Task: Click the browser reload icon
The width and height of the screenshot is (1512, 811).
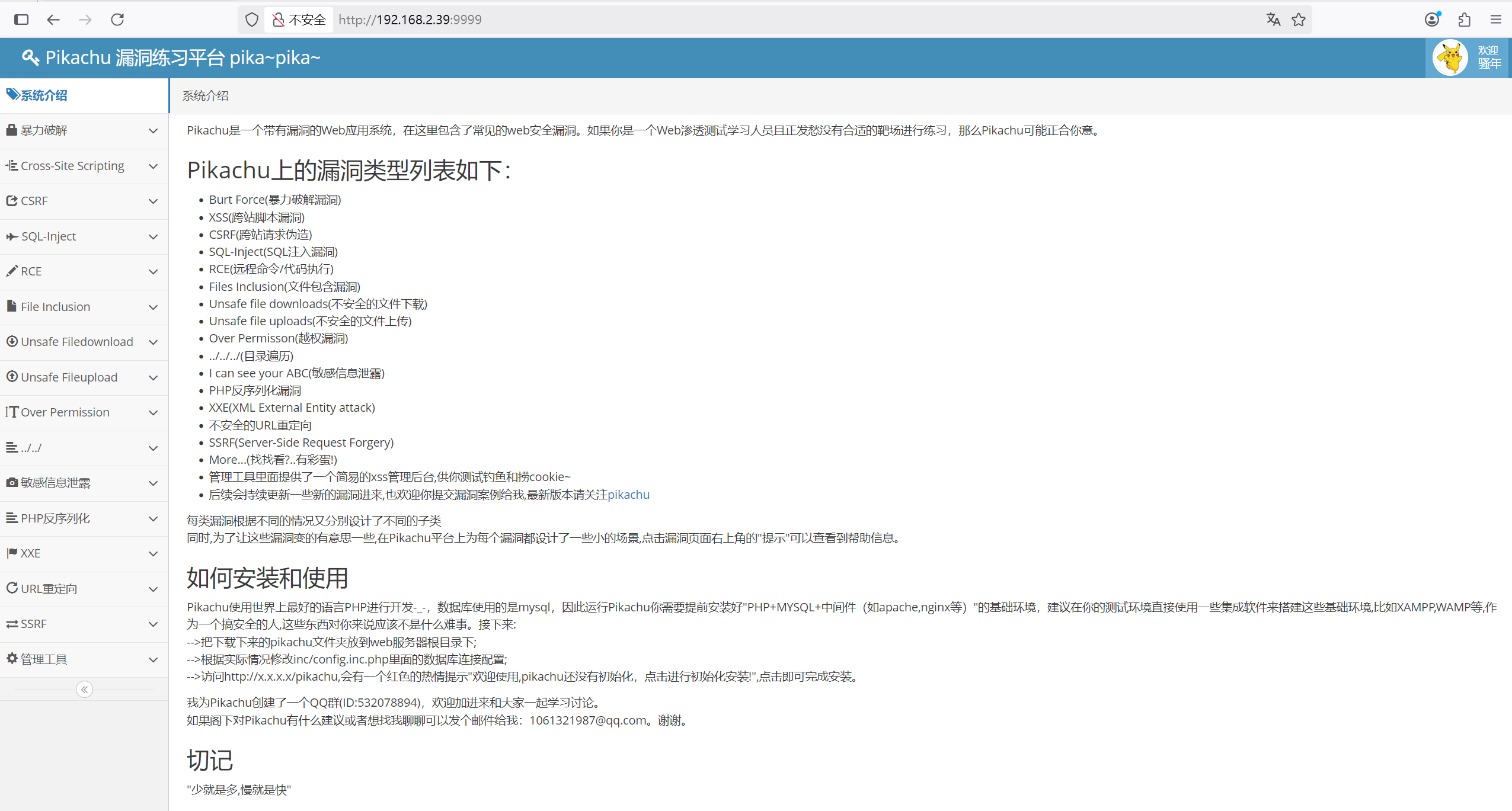Action: pyautogui.click(x=117, y=20)
